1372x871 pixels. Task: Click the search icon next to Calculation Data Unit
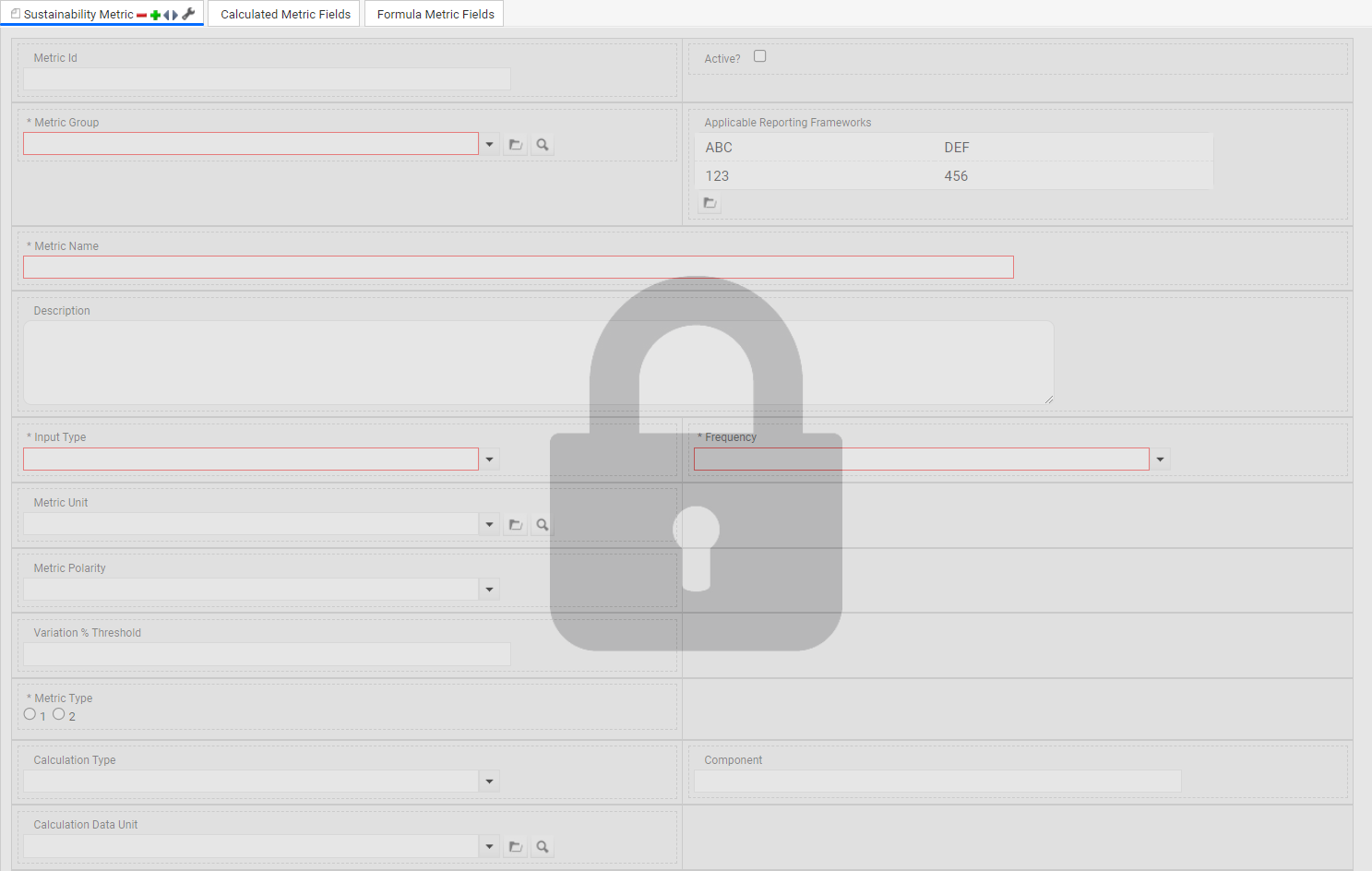click(542, 846)
